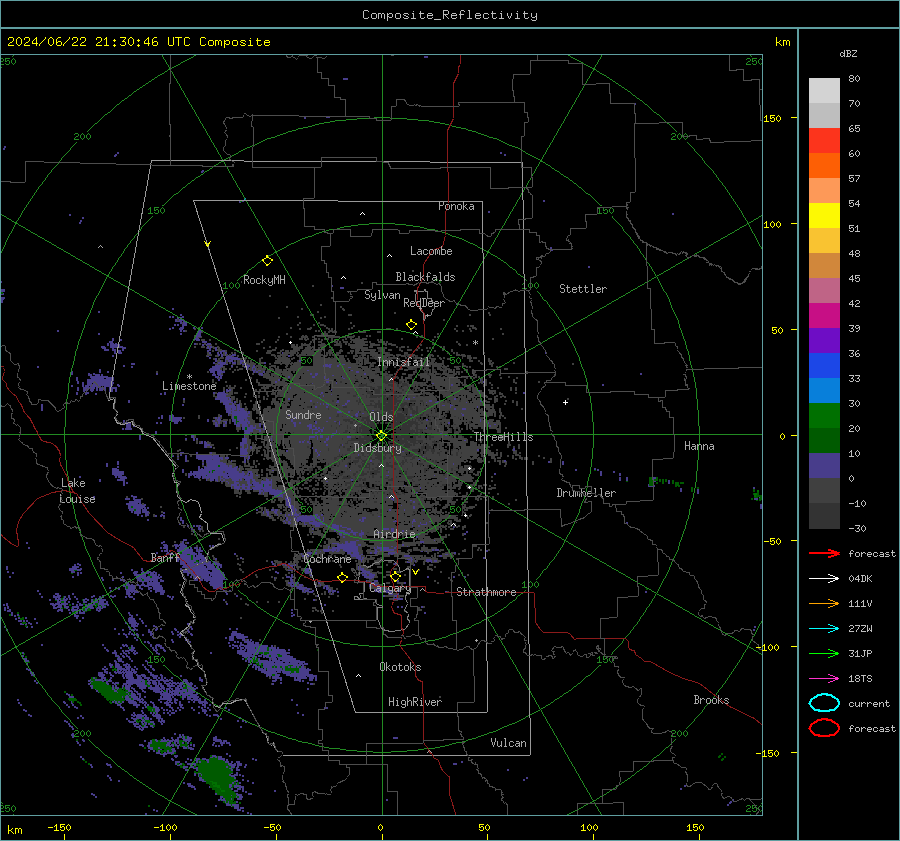Click the red swatch between 65 and 60
Viewport: 900px width, 841px height.
pos(824,141)
